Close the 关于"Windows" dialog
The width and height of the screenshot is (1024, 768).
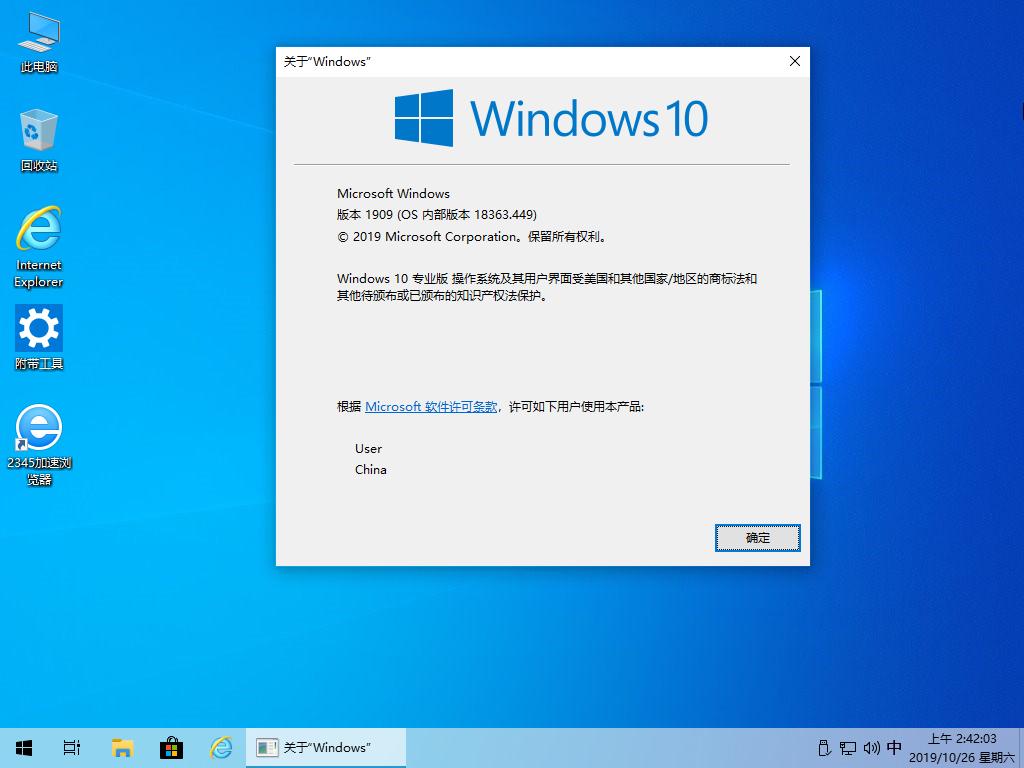[x=795, y=61]
